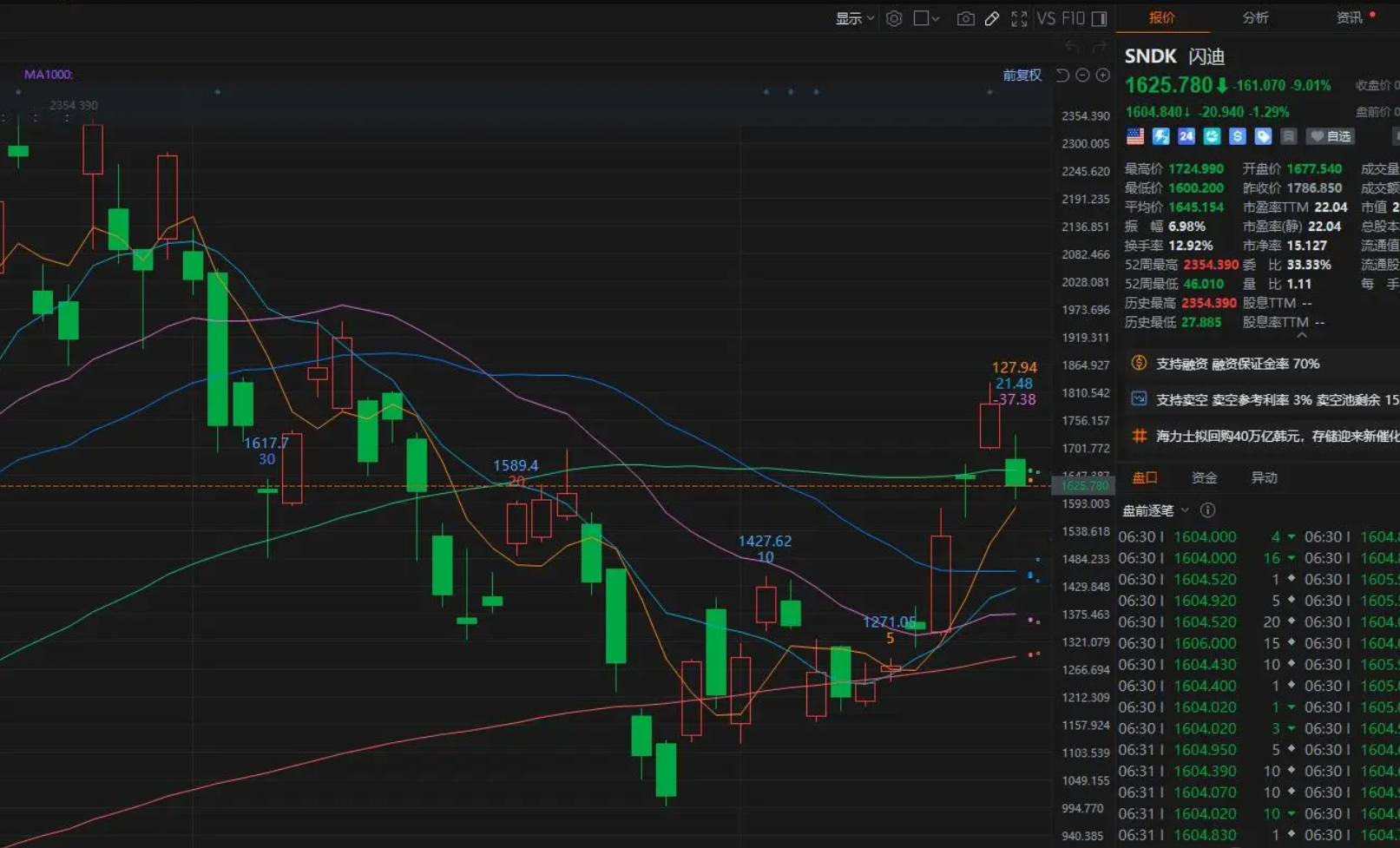Select the pencil drawing tool

pyautogui.click(x=992, y=18)
